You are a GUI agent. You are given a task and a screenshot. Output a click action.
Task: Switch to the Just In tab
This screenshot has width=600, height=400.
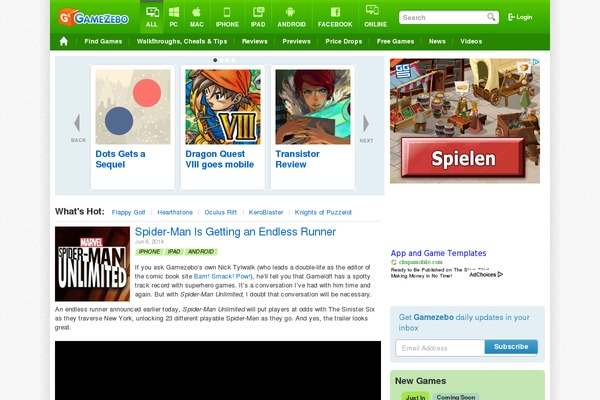click(416, 397)
